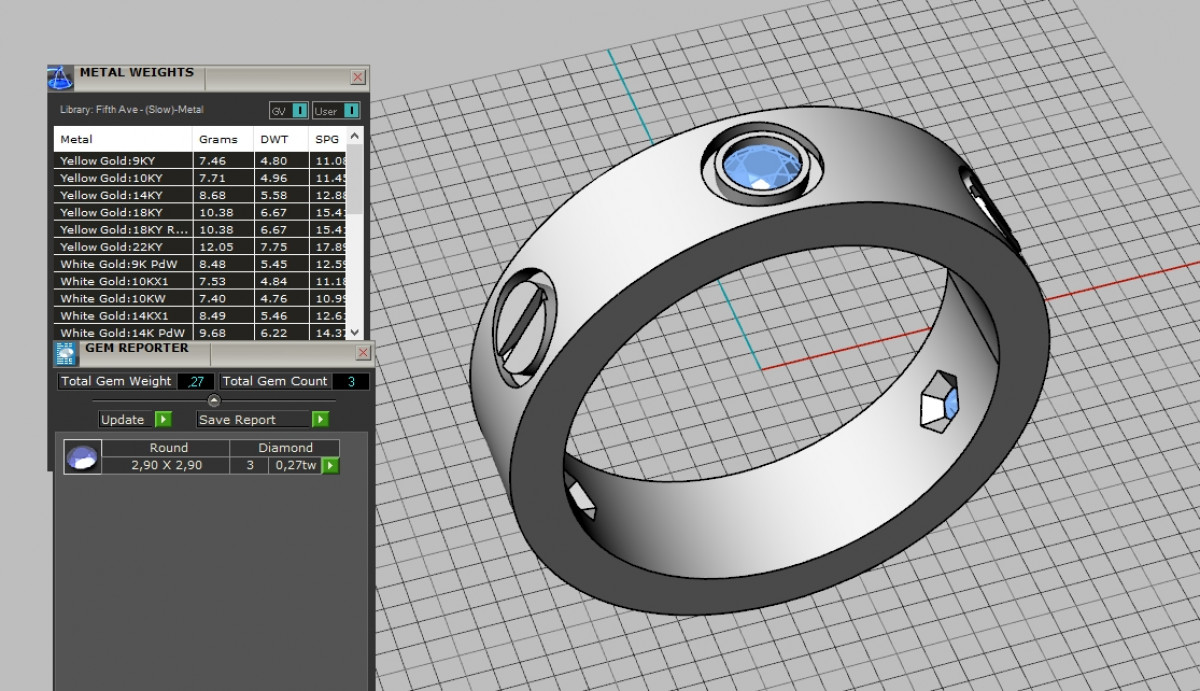Close the Metal Weights panel
Image resolution: width=1200 pixels, height=691 pixels.
click(358, 77)
